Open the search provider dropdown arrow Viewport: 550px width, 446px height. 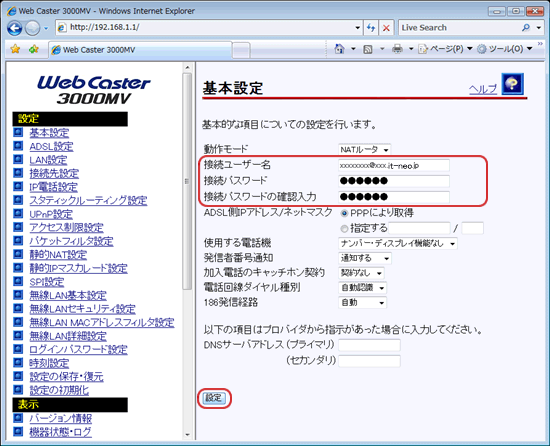point(539,28)
